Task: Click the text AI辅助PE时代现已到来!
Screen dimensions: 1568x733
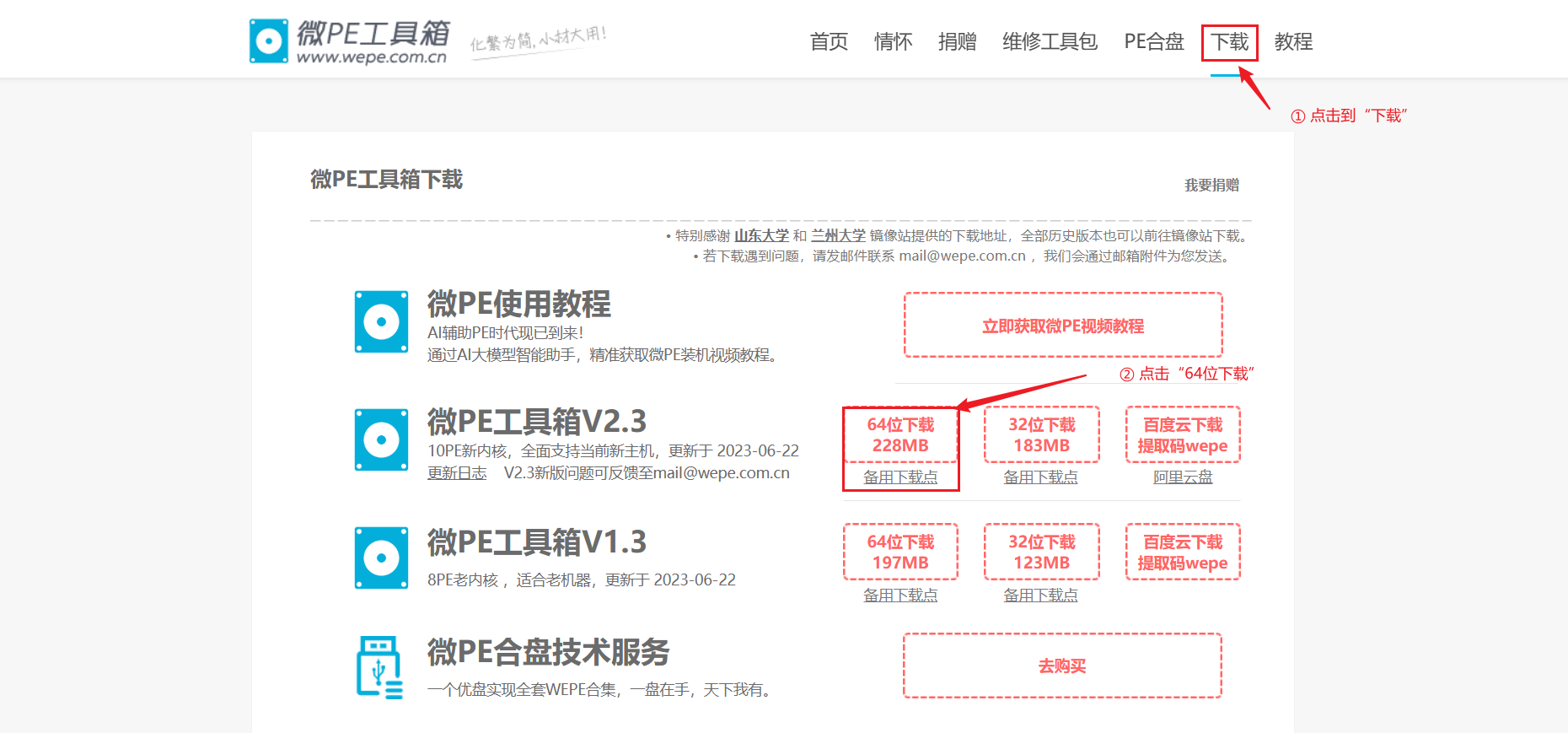Action: tap(506, 333)
